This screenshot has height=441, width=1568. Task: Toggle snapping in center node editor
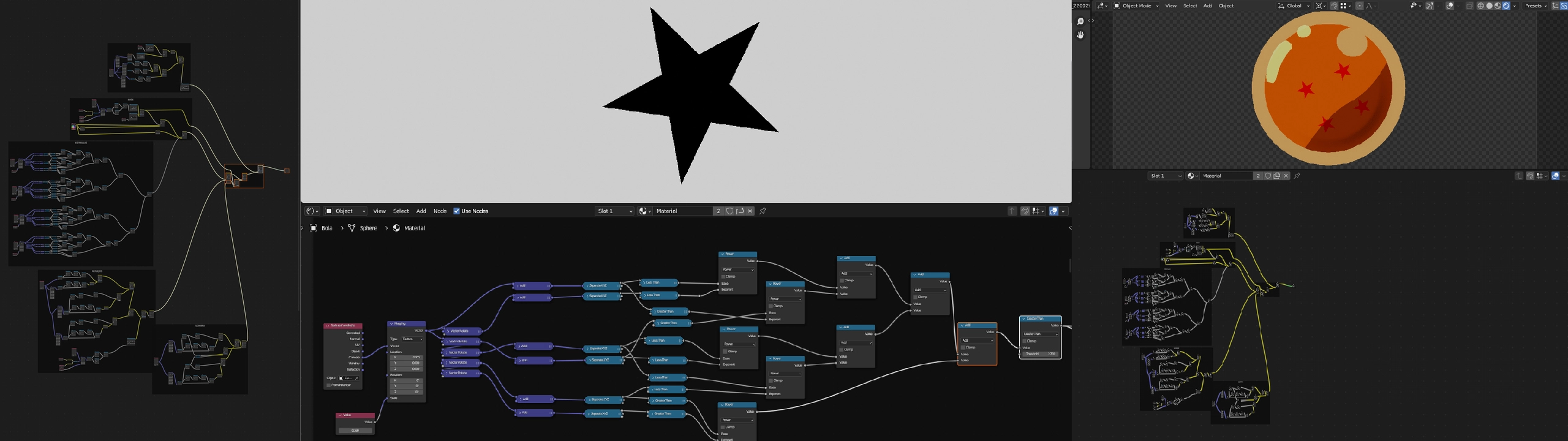(x=1025, y=211)
